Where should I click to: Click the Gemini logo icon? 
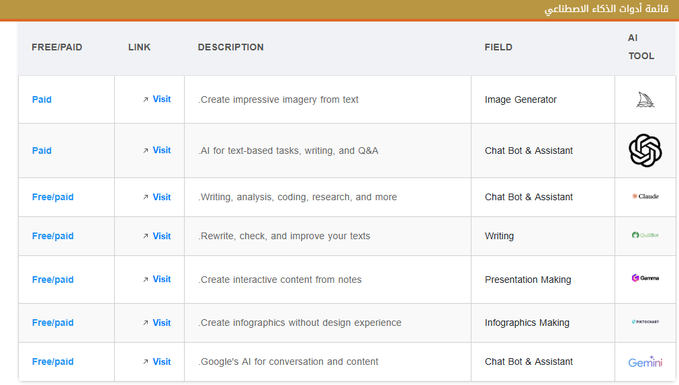[x=645, y=362]
